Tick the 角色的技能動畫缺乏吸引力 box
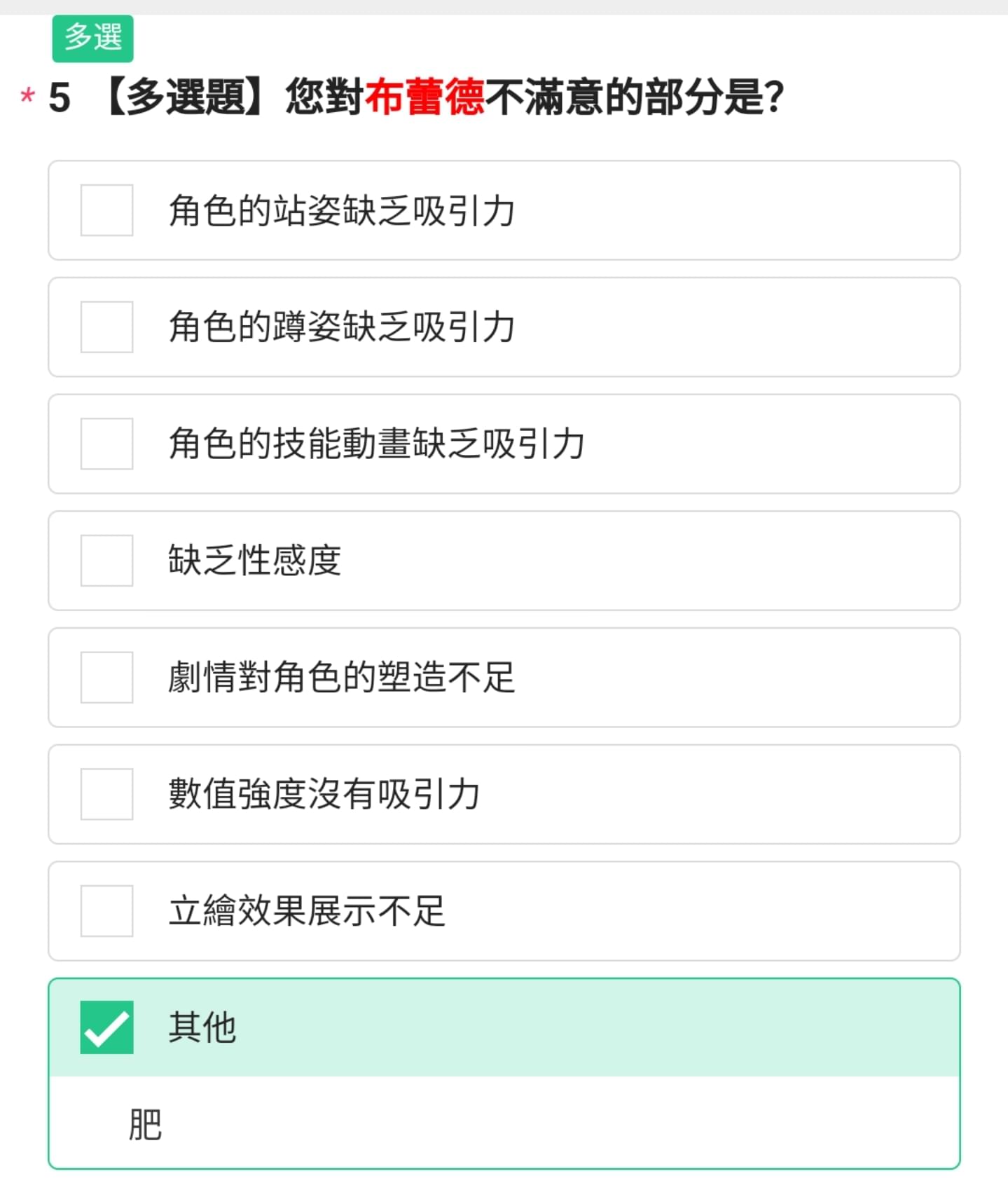Image resolution: width=1008 pixels, height=1190 pixels. pos(106,444)
